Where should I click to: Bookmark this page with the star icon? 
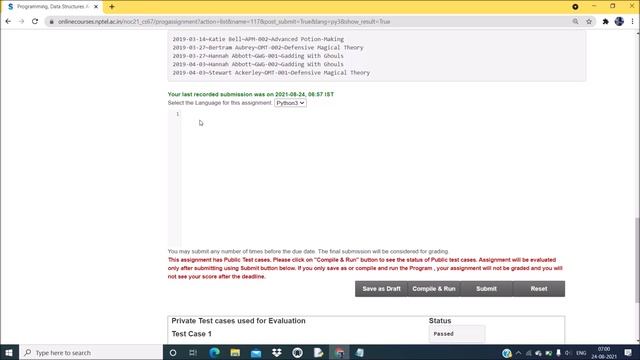[x=589, y=22]
